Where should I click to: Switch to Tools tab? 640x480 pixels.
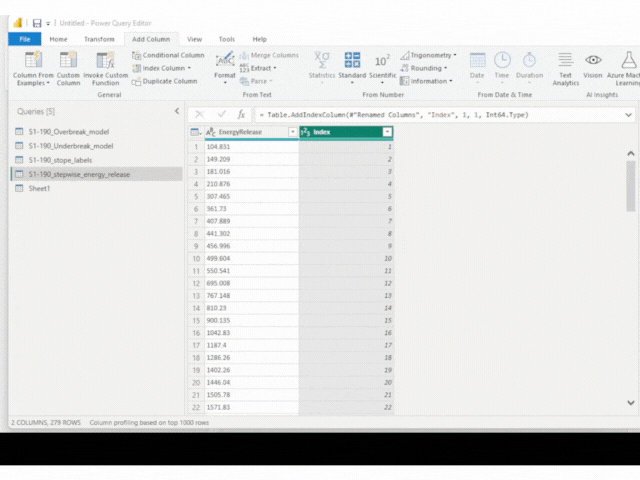[227, 39]
